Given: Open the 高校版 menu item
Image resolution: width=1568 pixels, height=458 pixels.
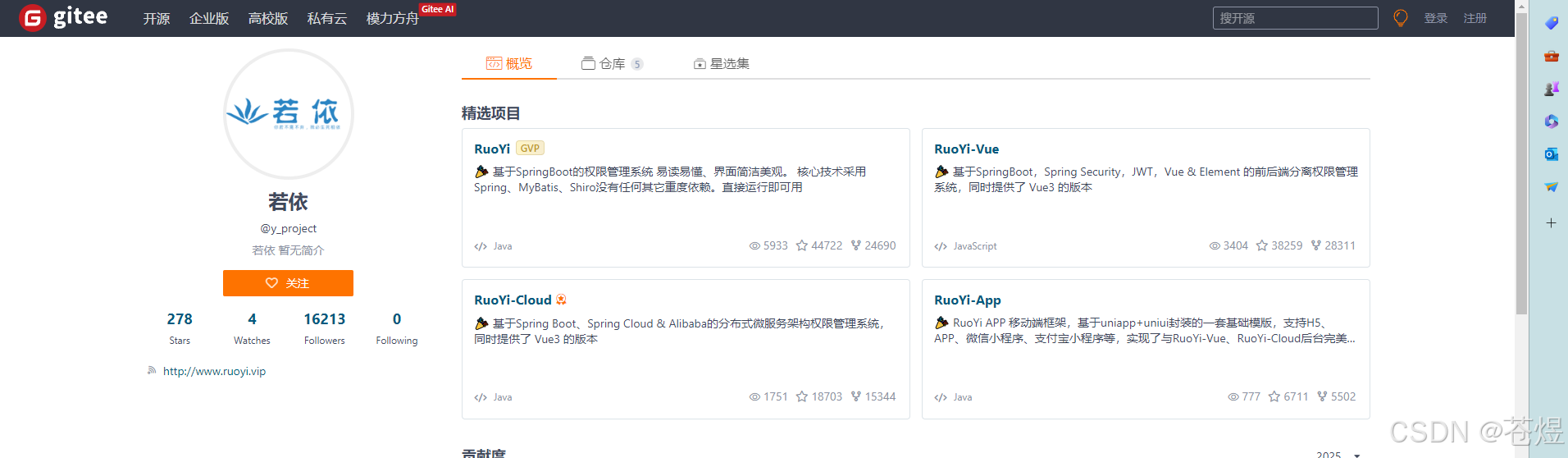Looking at the screenshot, I should pos(268,18).
